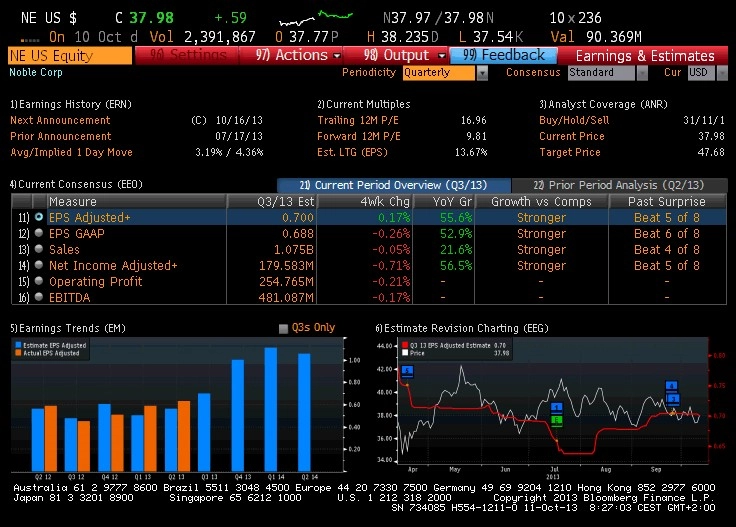Click the Trailing 12M P/E value 16.96

click(x=474, y=120)
